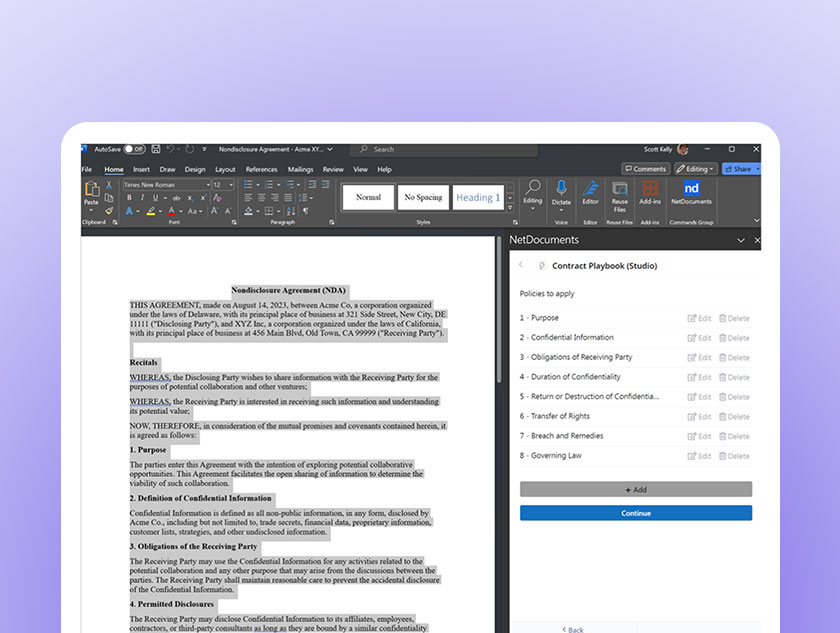Image resolution: width=840 pixels, height=633 pixels.
Task: Switch to the Layout tab
Action: 225,169
